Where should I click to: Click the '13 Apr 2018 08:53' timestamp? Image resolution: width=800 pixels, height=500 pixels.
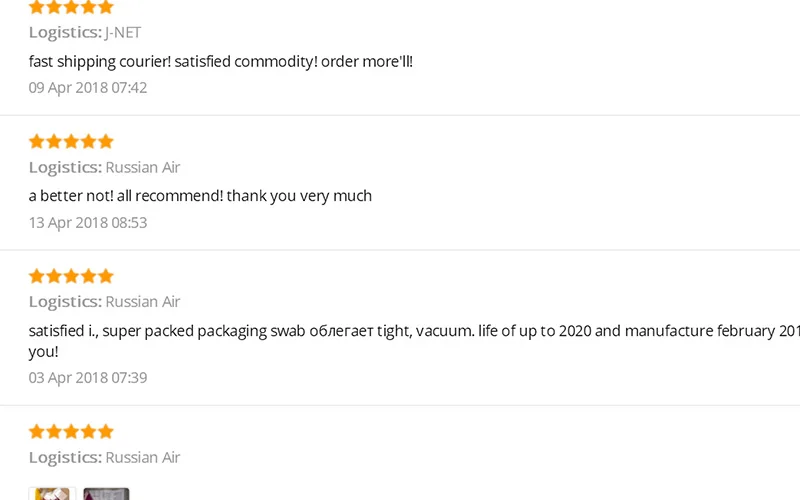pyautogui.click(x=88, y=222)
